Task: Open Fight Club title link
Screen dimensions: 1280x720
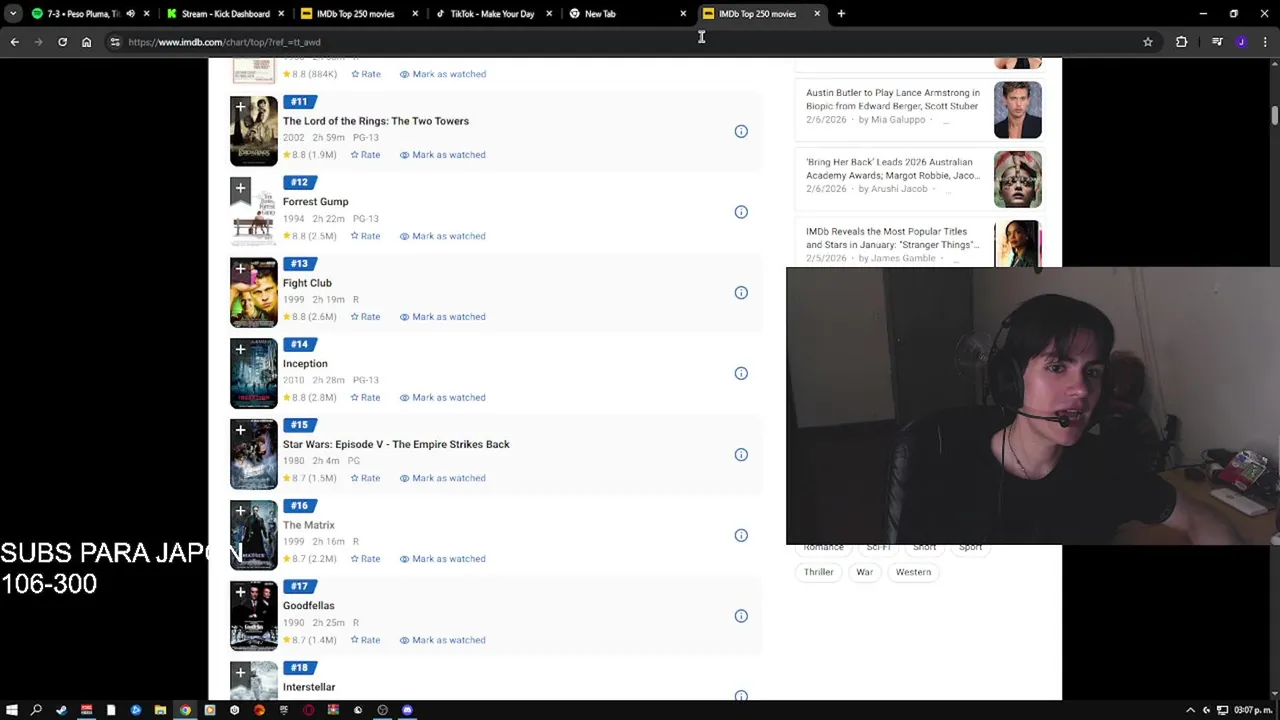Action: 307,283
